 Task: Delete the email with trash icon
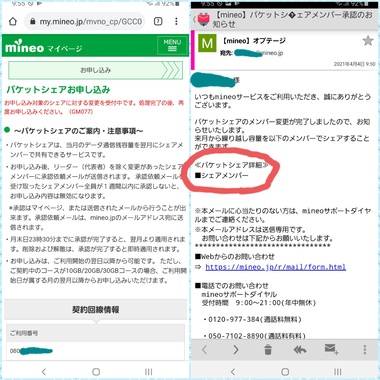268,350
